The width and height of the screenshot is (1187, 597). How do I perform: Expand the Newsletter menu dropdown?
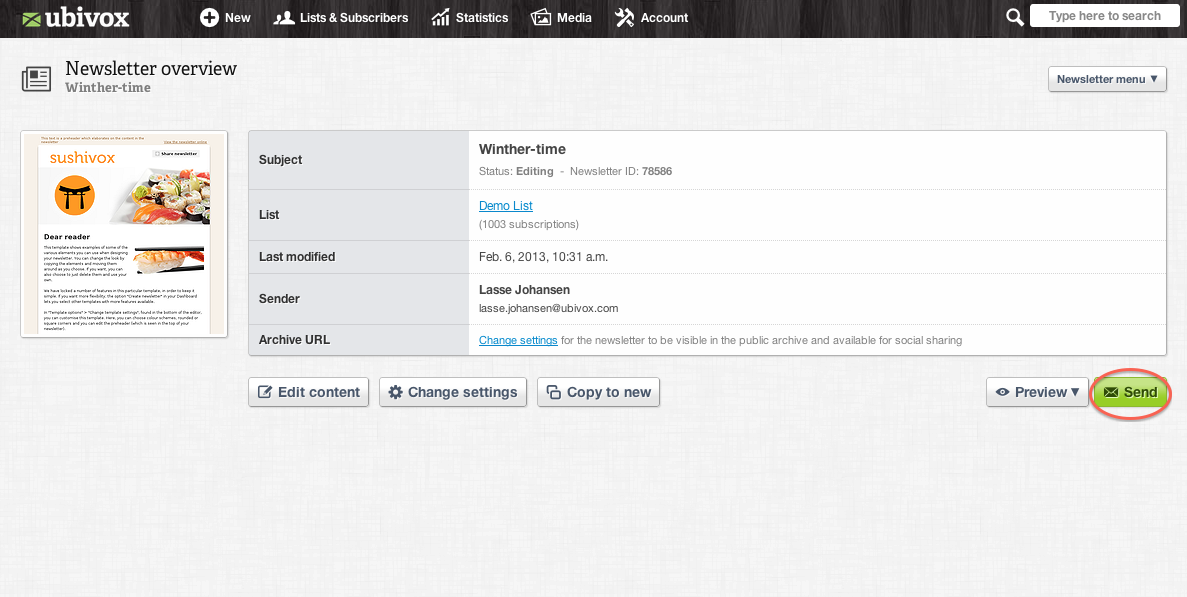point(1107,79)
